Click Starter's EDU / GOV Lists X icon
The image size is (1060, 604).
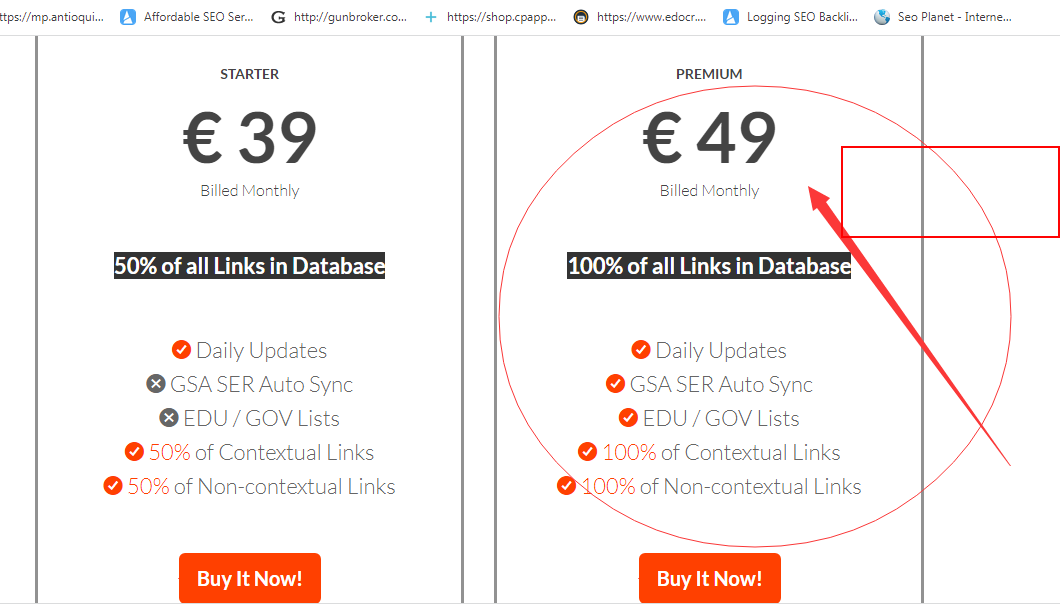[168, 418]
